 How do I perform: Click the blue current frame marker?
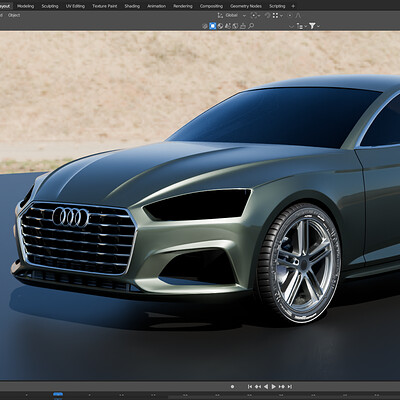[58, 395]
